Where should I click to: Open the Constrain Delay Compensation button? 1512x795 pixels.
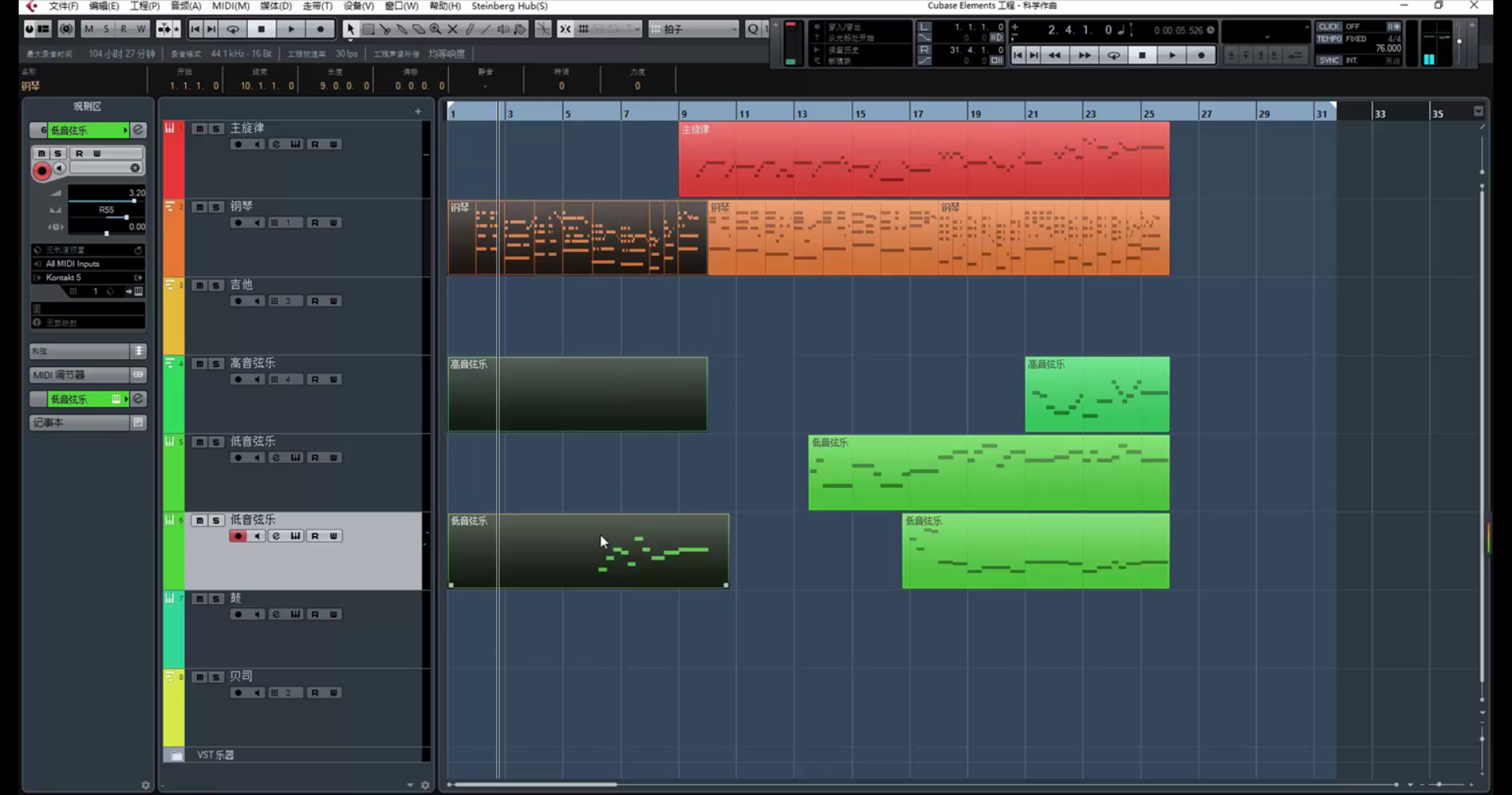click(66, 29)
